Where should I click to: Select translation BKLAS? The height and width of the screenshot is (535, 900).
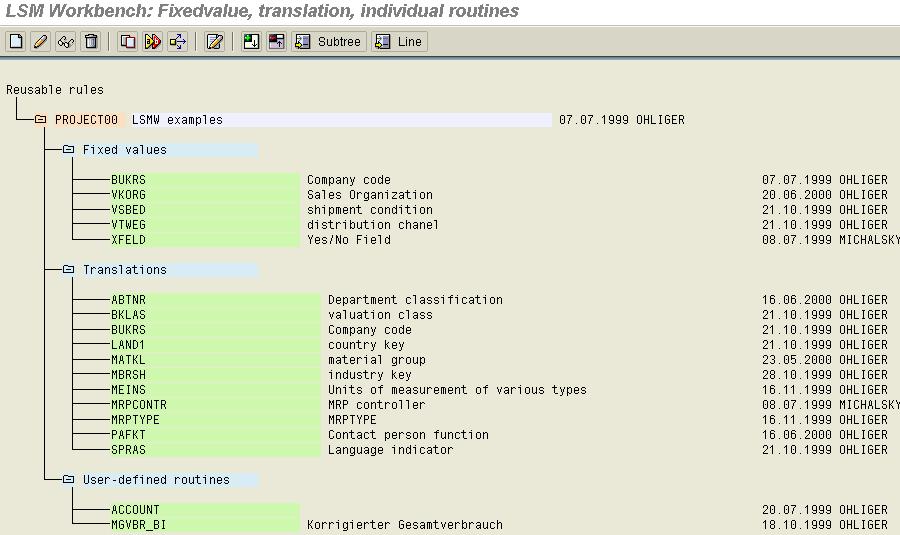215,315
